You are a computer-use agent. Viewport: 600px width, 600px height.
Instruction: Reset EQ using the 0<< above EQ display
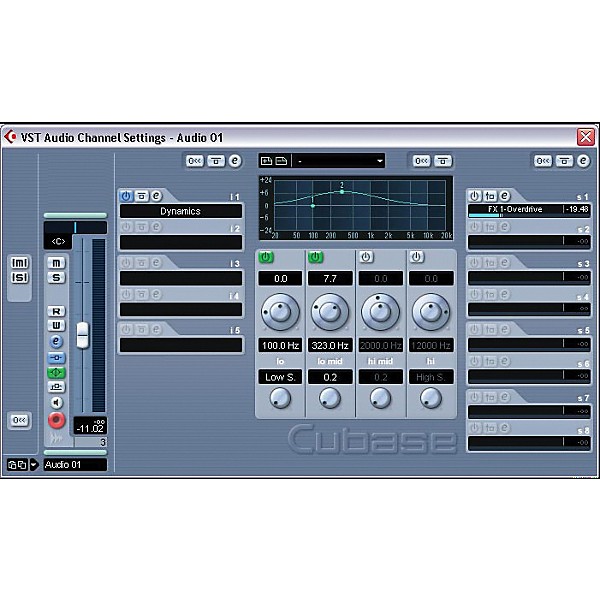[422, 161]
